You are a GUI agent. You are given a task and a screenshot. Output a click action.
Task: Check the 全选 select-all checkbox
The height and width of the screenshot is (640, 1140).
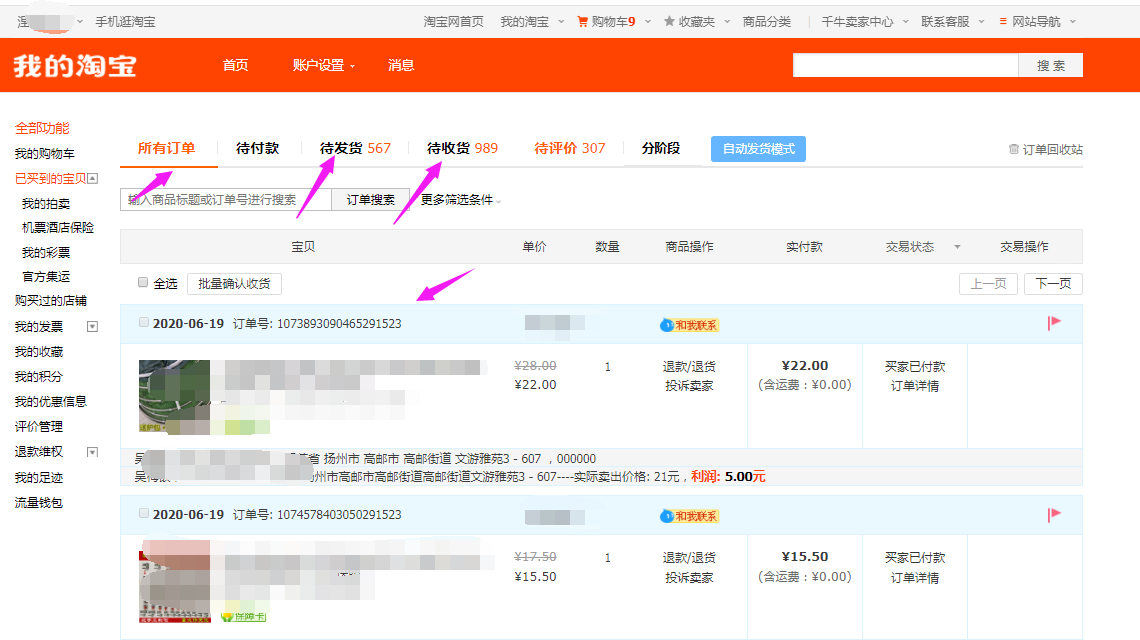(143, 281)
